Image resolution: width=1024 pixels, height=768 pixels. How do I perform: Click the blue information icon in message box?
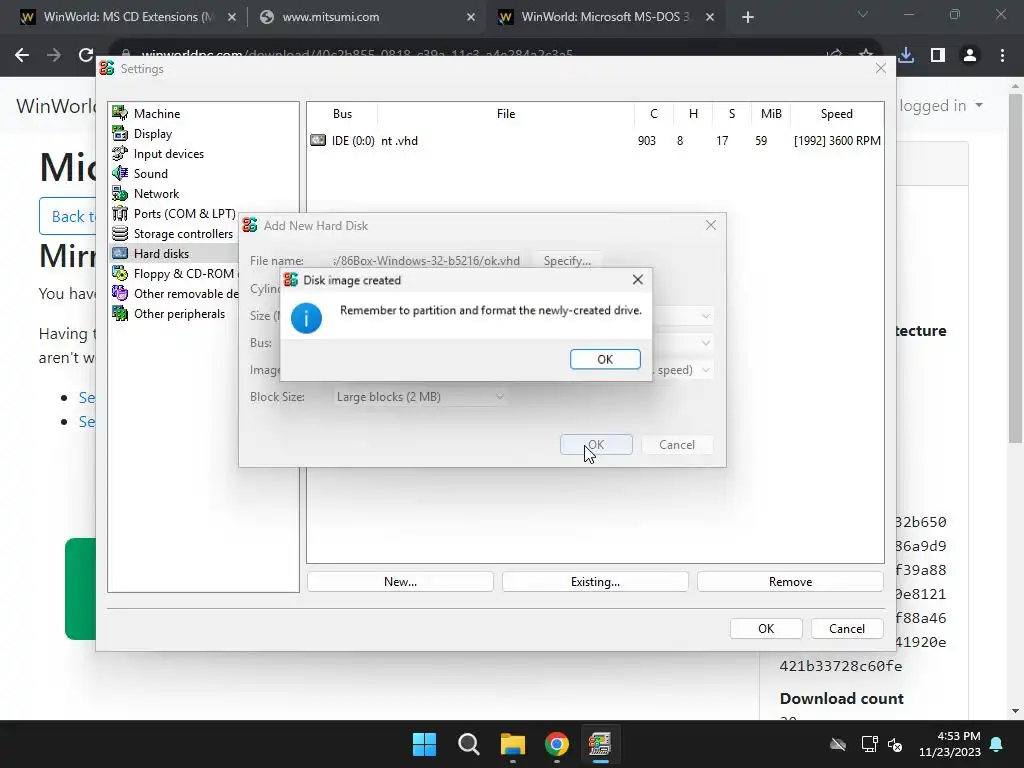(x=306, y=318)
